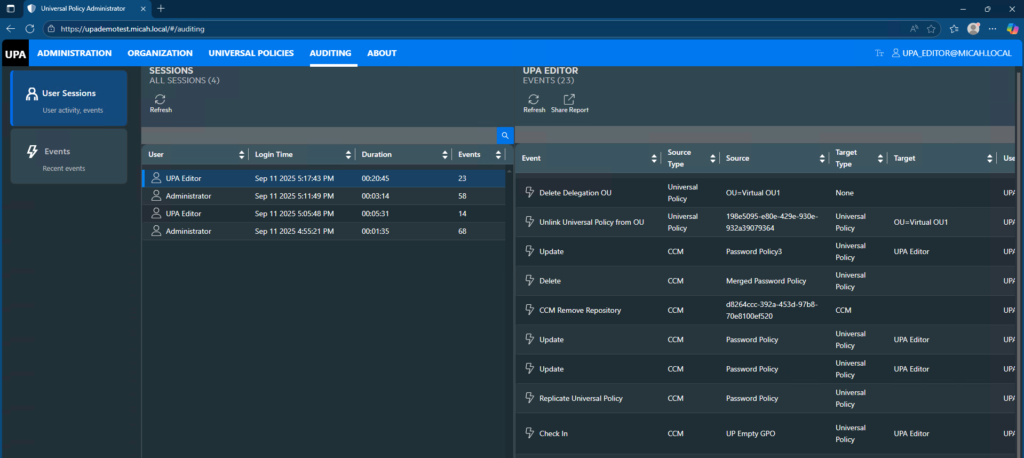Viewport: 1024px width, 458px height.
Task: Select the User Sessions sidebar panel
Action: pyautogui.click(x=68, y=98)
